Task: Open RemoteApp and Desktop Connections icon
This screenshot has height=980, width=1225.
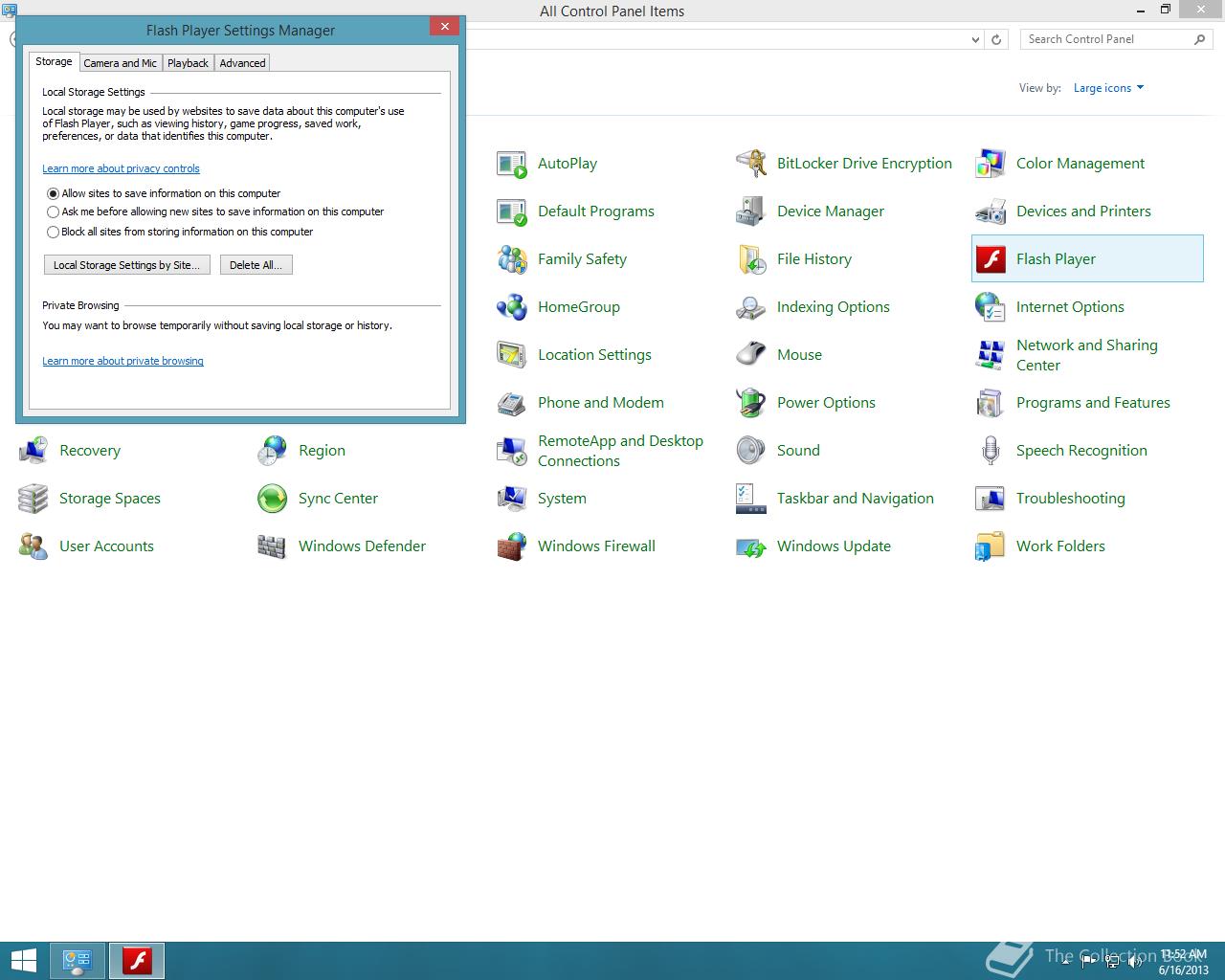Action: tap(512, 451)
